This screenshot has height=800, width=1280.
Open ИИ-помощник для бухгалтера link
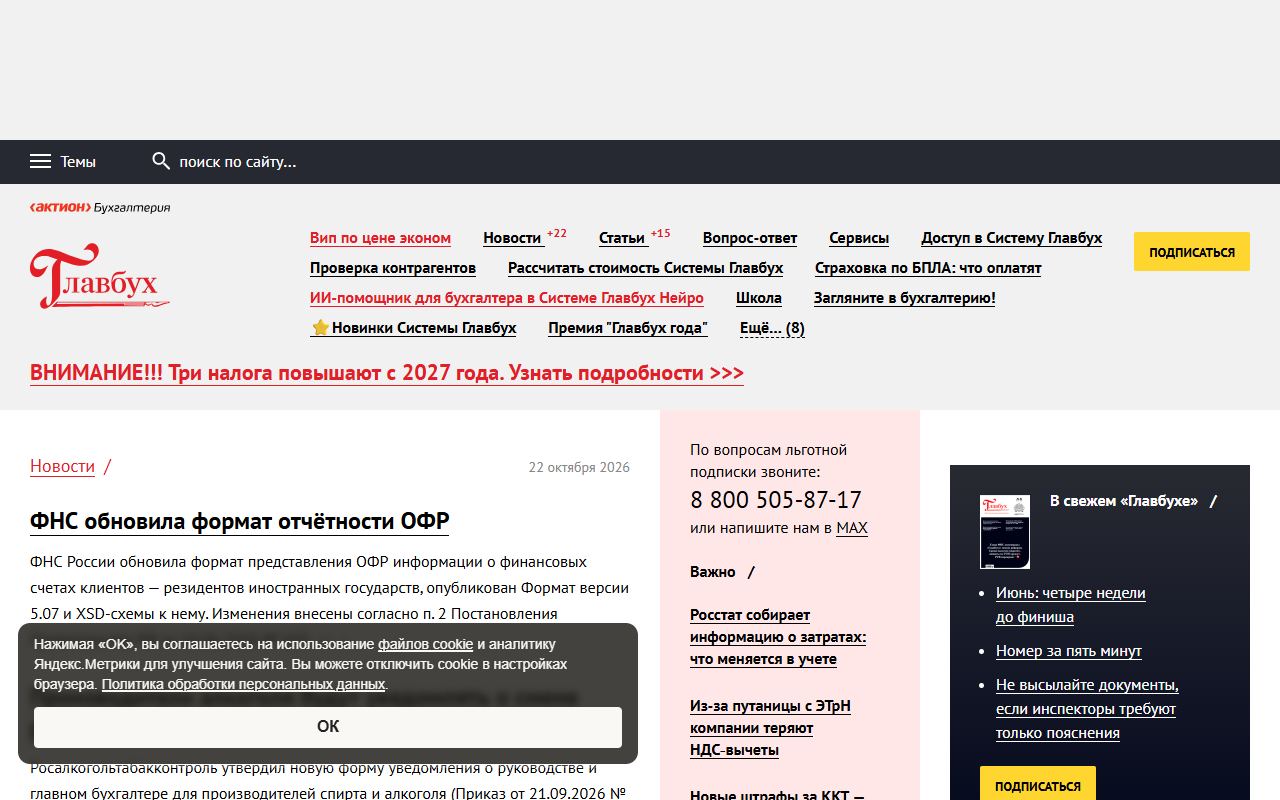click(507, 298)
